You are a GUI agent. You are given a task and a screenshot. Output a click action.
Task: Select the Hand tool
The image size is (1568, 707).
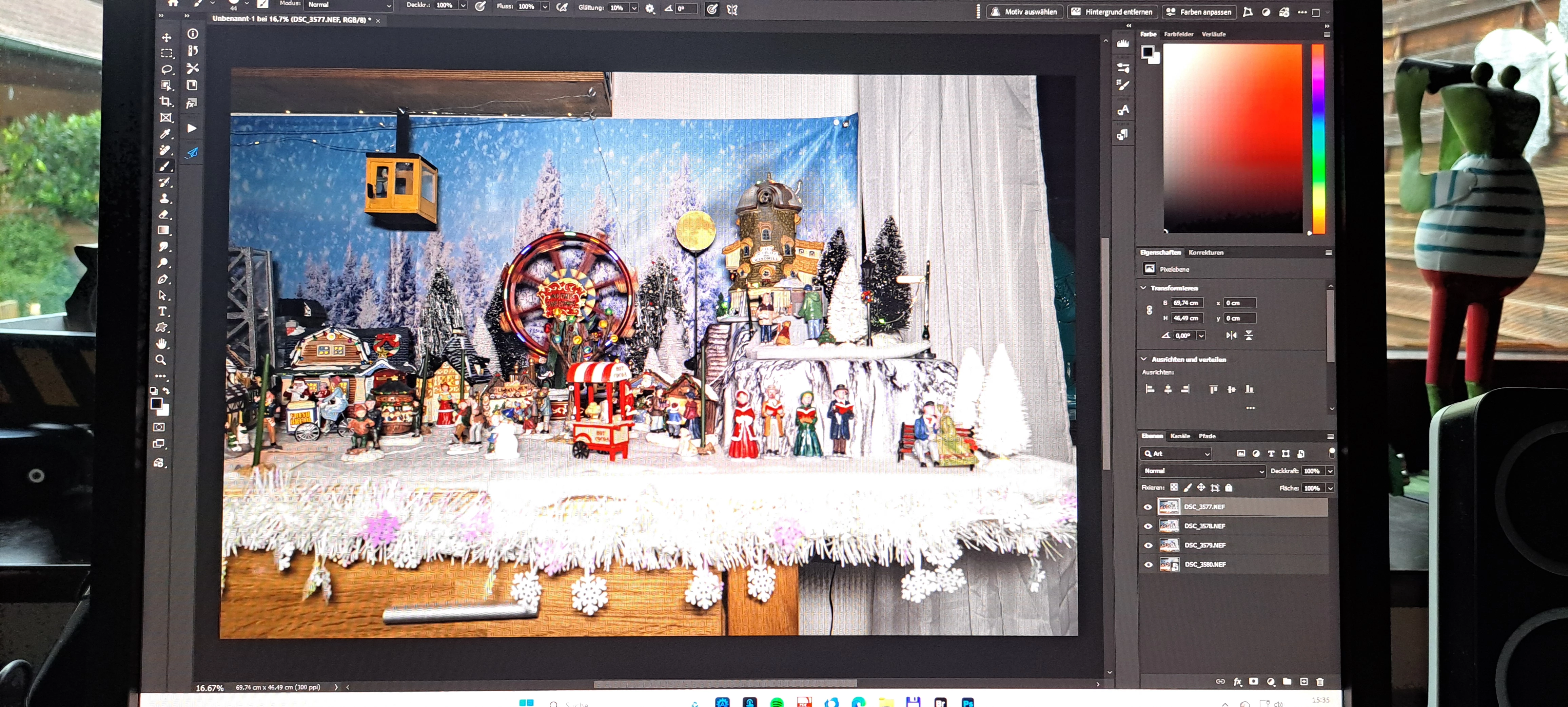click(161, 344)
